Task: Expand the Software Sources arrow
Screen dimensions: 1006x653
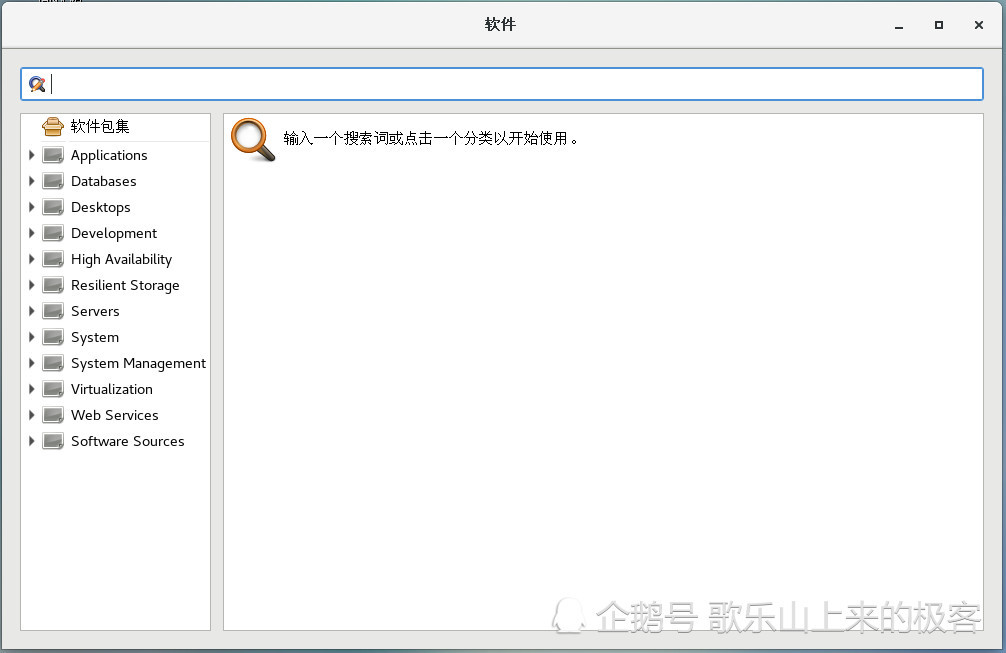Action: point(31,441)
